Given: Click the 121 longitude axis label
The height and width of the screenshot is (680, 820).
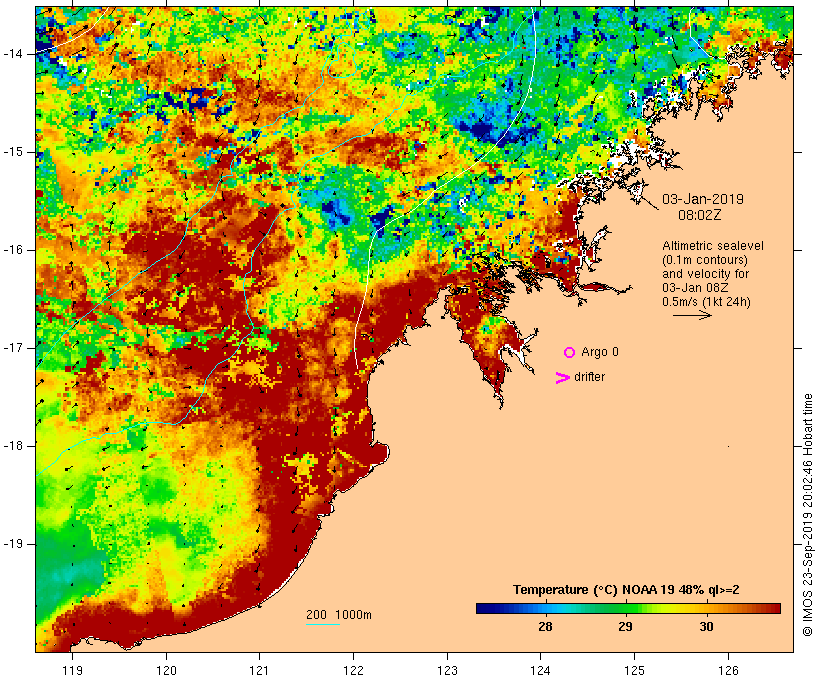Looking at the screenshot, I should (259, 671).
